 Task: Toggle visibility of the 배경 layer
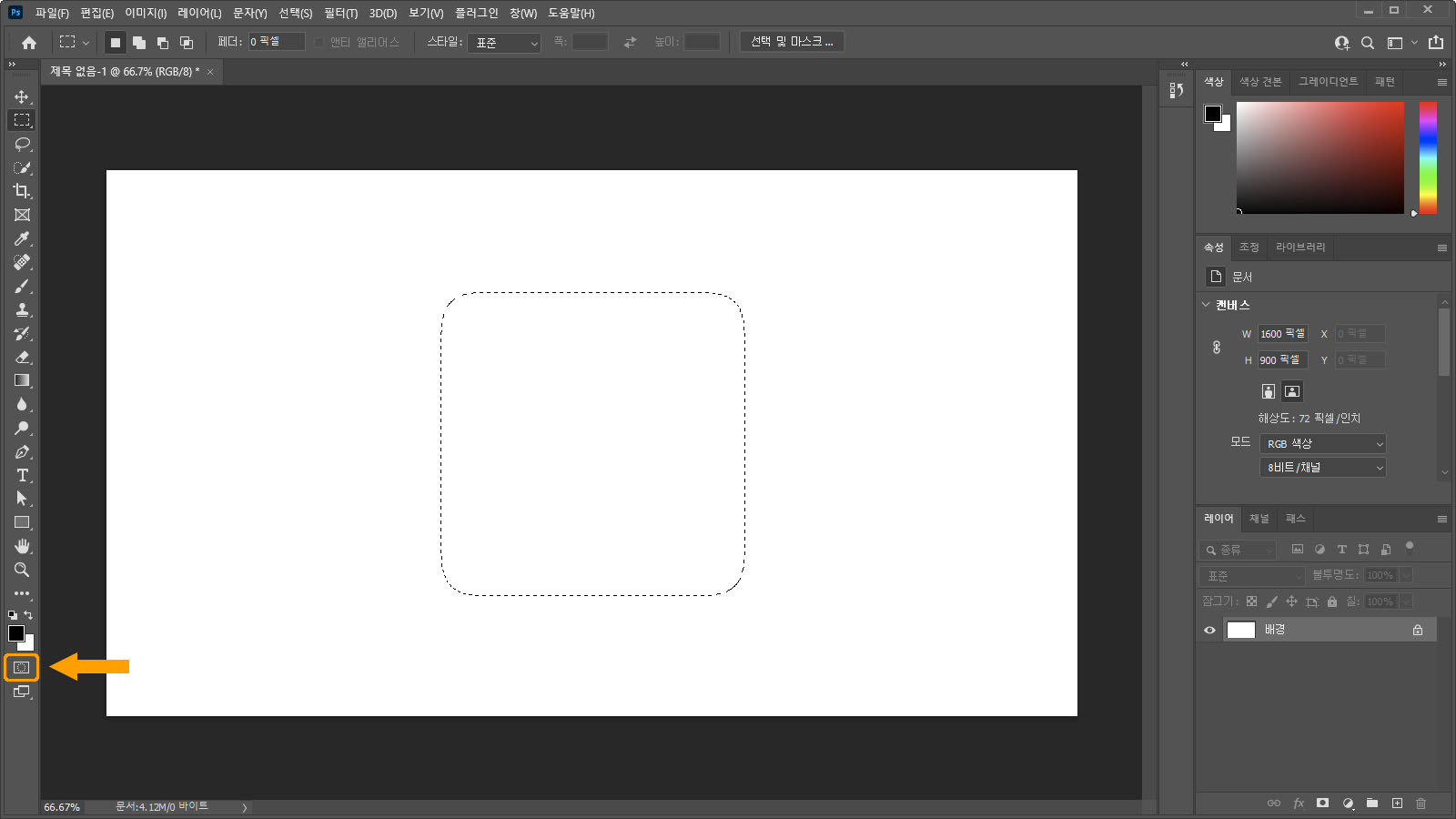coord(1209,630)
